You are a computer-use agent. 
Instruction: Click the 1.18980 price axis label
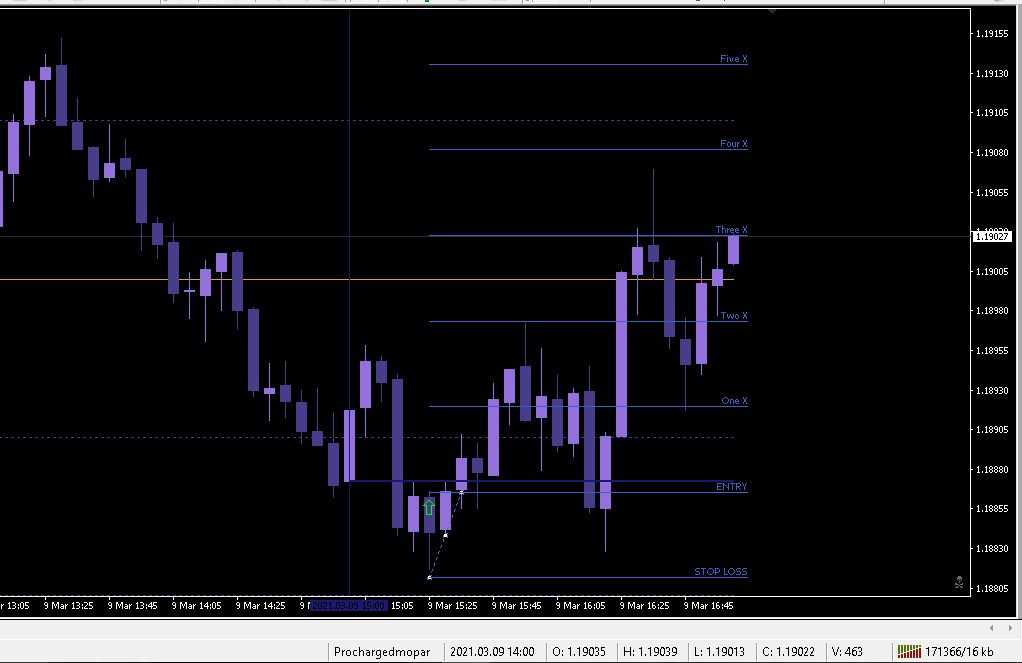pos(992,311)
